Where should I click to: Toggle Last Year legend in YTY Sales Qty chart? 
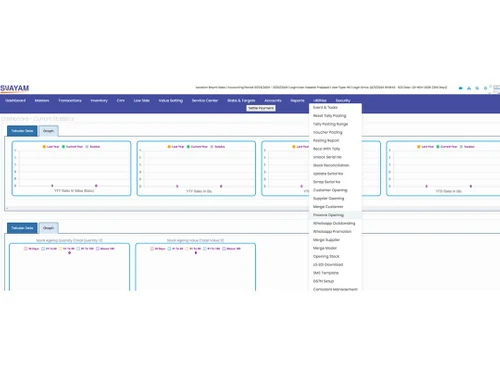176,147
